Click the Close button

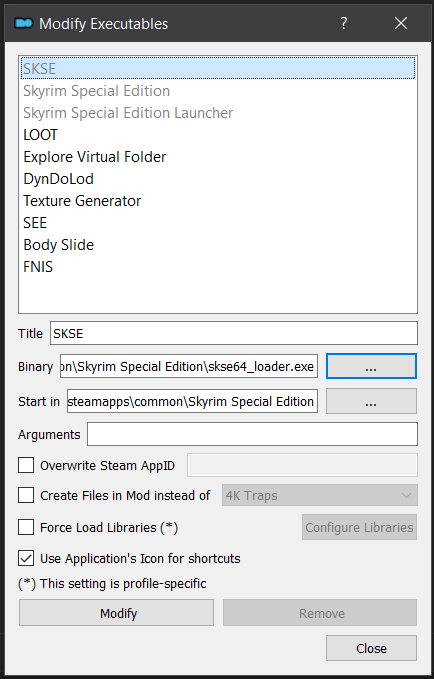click(x=371, y=648)
